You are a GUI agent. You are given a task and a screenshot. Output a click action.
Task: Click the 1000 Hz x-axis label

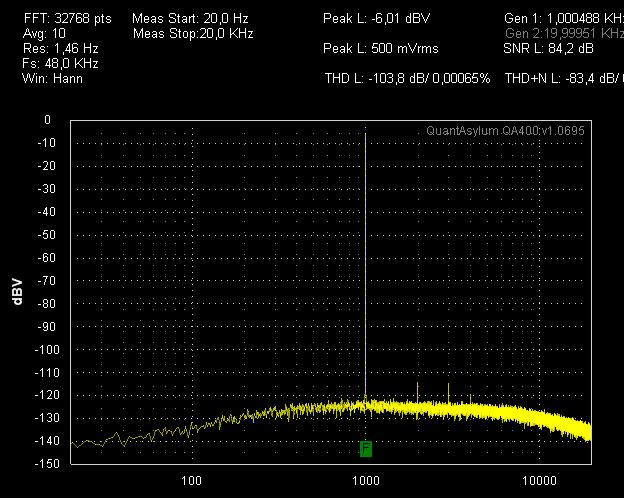click(366, 480)
